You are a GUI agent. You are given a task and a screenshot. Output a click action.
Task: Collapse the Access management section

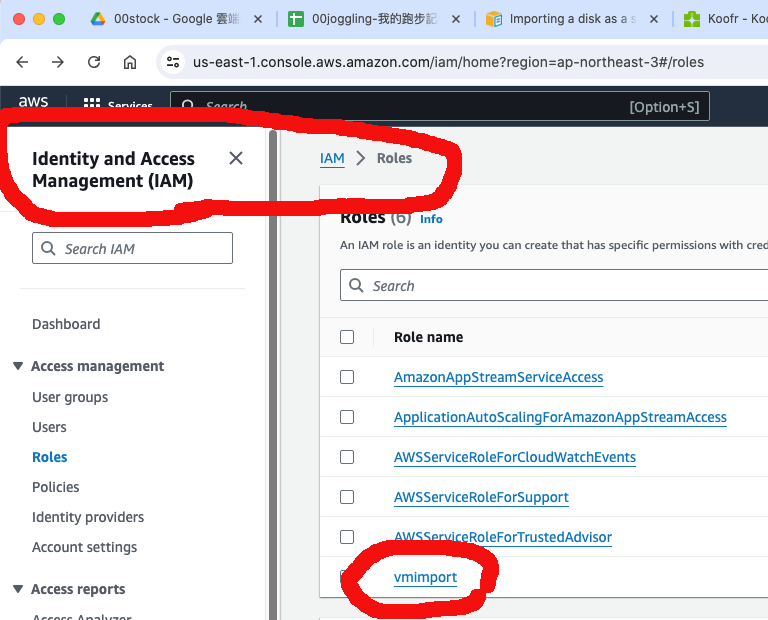pyautogui.click(x=18, y=366)
